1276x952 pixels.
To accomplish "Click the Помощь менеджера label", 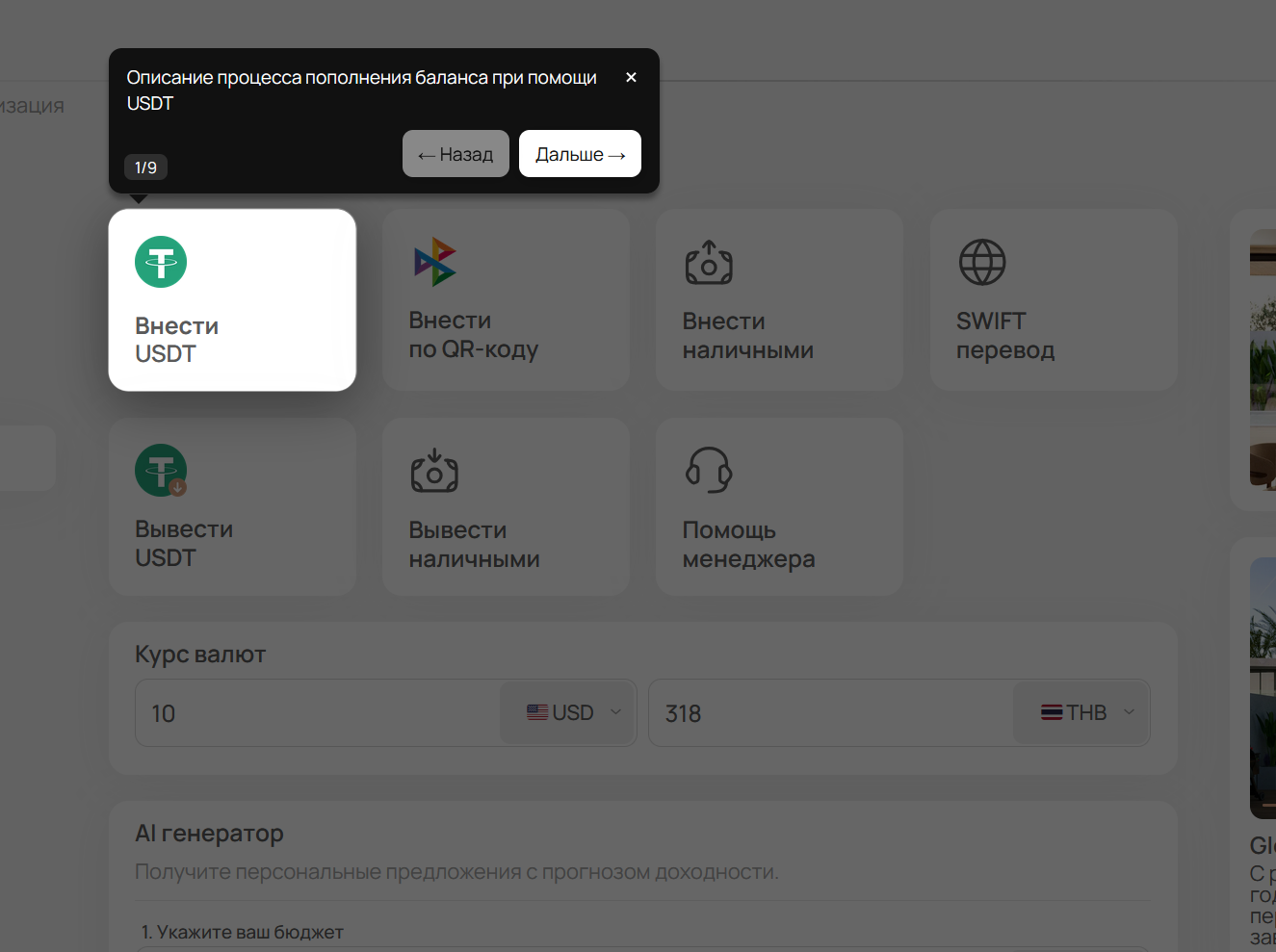I will coord(748,545).
